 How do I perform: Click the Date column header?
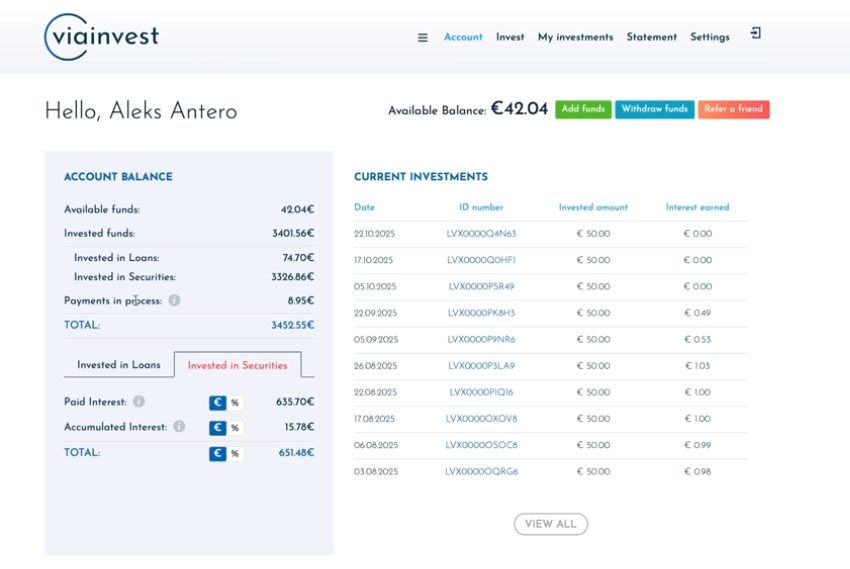364,207
